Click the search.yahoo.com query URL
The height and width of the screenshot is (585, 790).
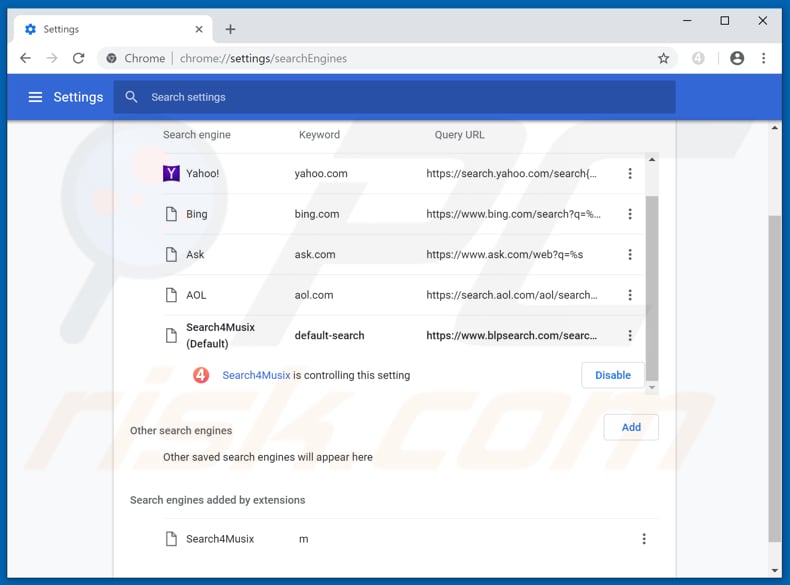[511, 173]
